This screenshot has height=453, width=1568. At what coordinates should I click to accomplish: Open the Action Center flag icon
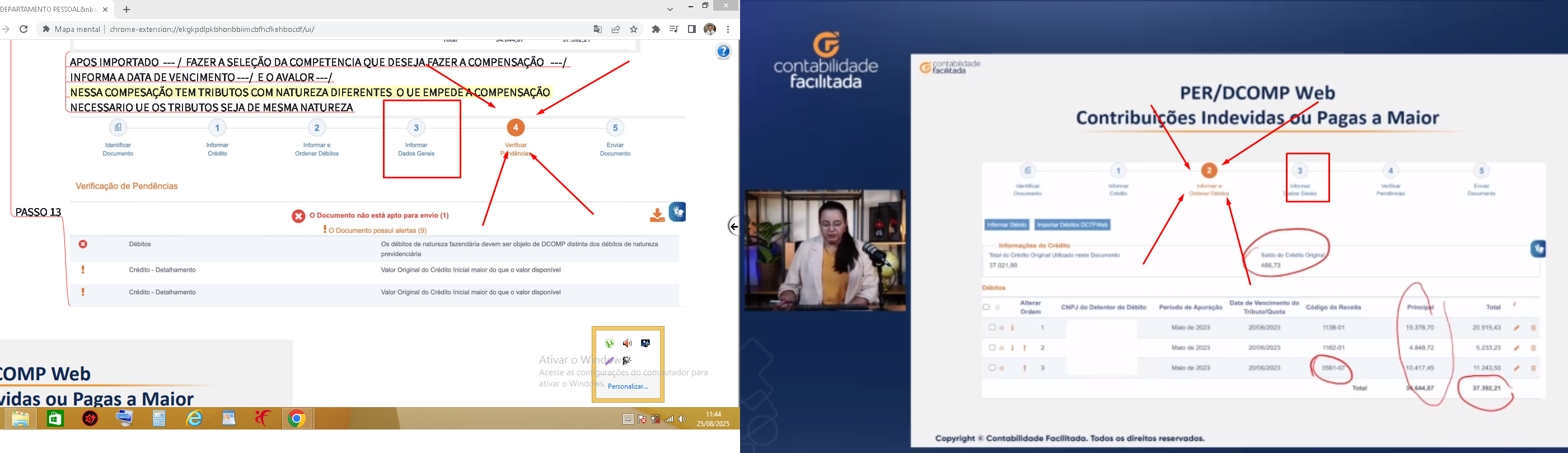point(642,419)
